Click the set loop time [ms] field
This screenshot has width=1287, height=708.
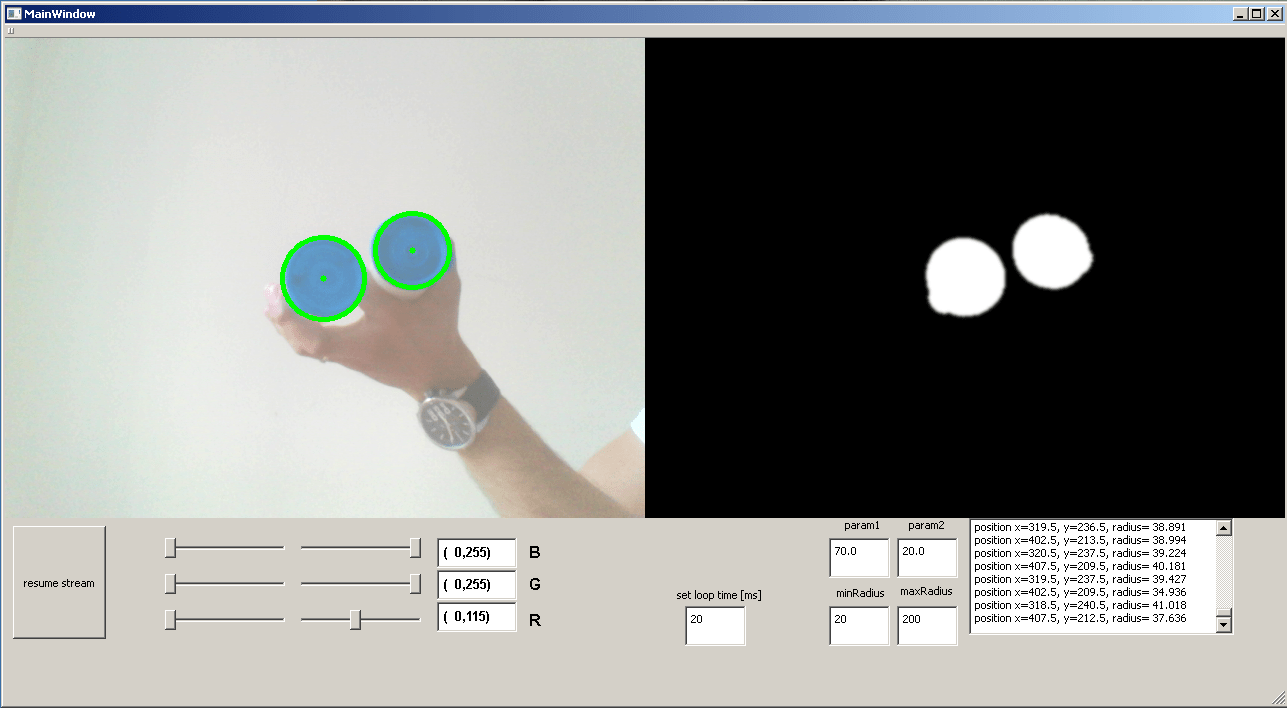(714, 626)
